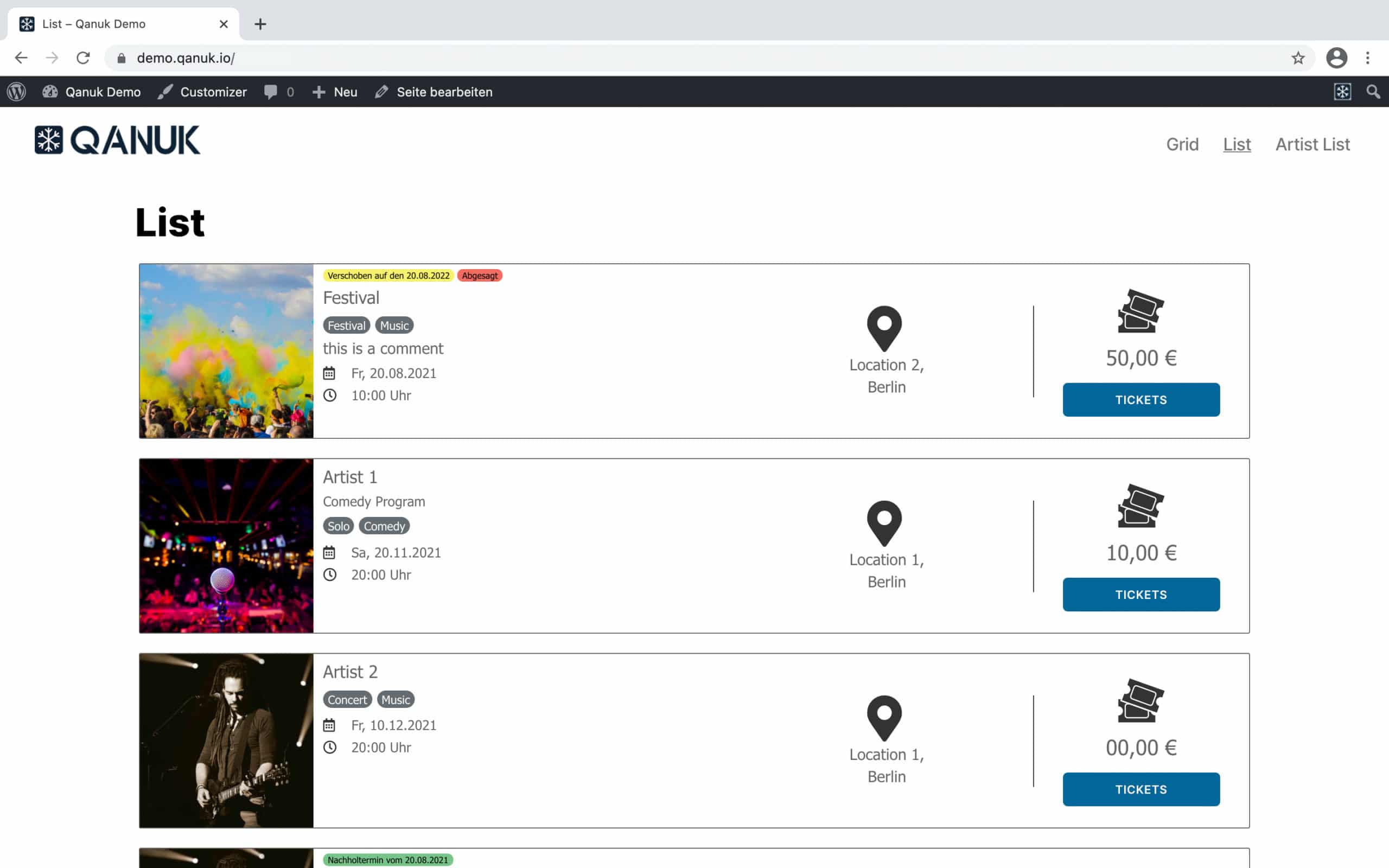Screen dimensions: 1389x868
Task: Open the Festival event title
Action: coord(351,297)
